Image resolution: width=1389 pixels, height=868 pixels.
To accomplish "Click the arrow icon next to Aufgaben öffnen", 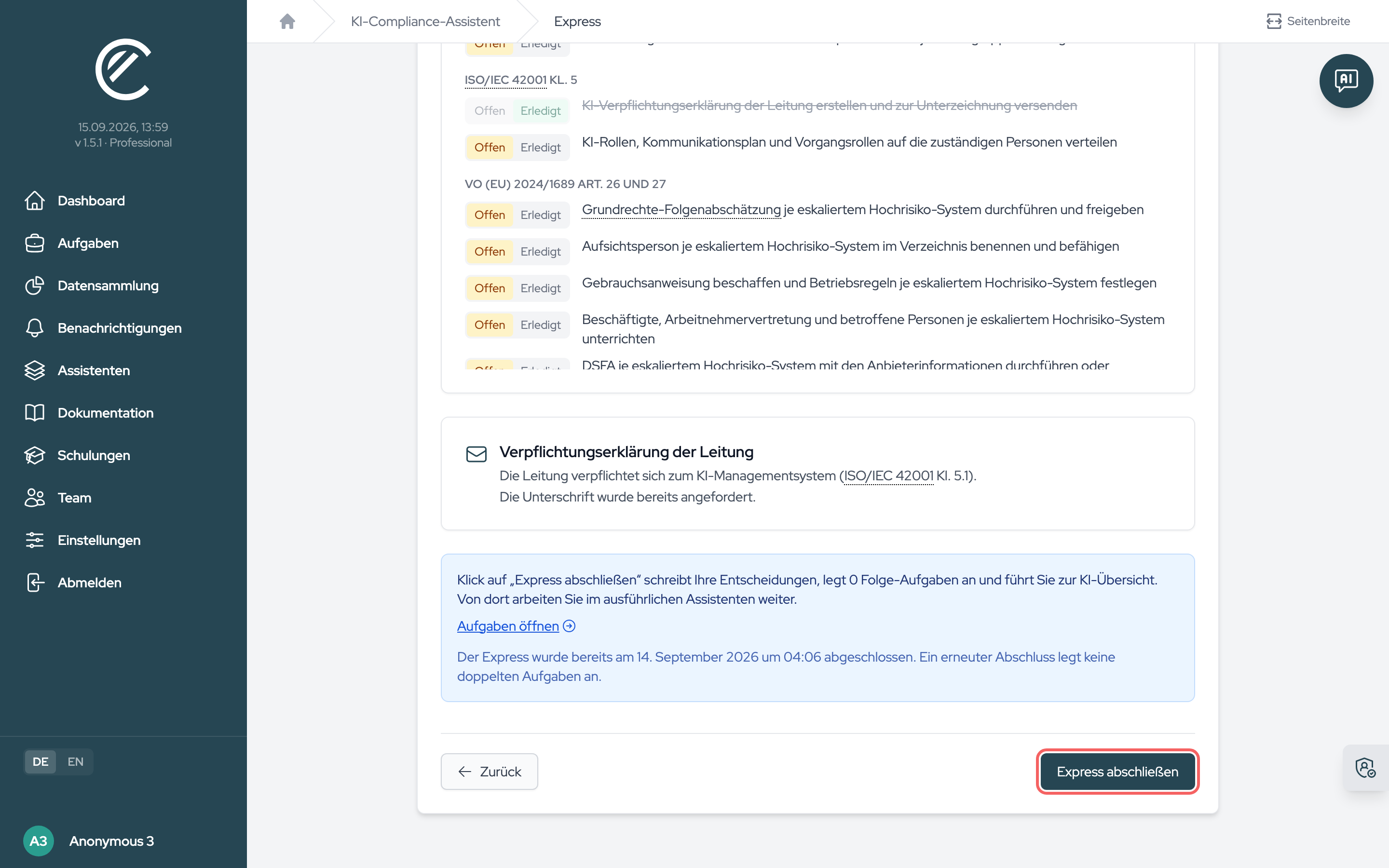I will (569, 626).
